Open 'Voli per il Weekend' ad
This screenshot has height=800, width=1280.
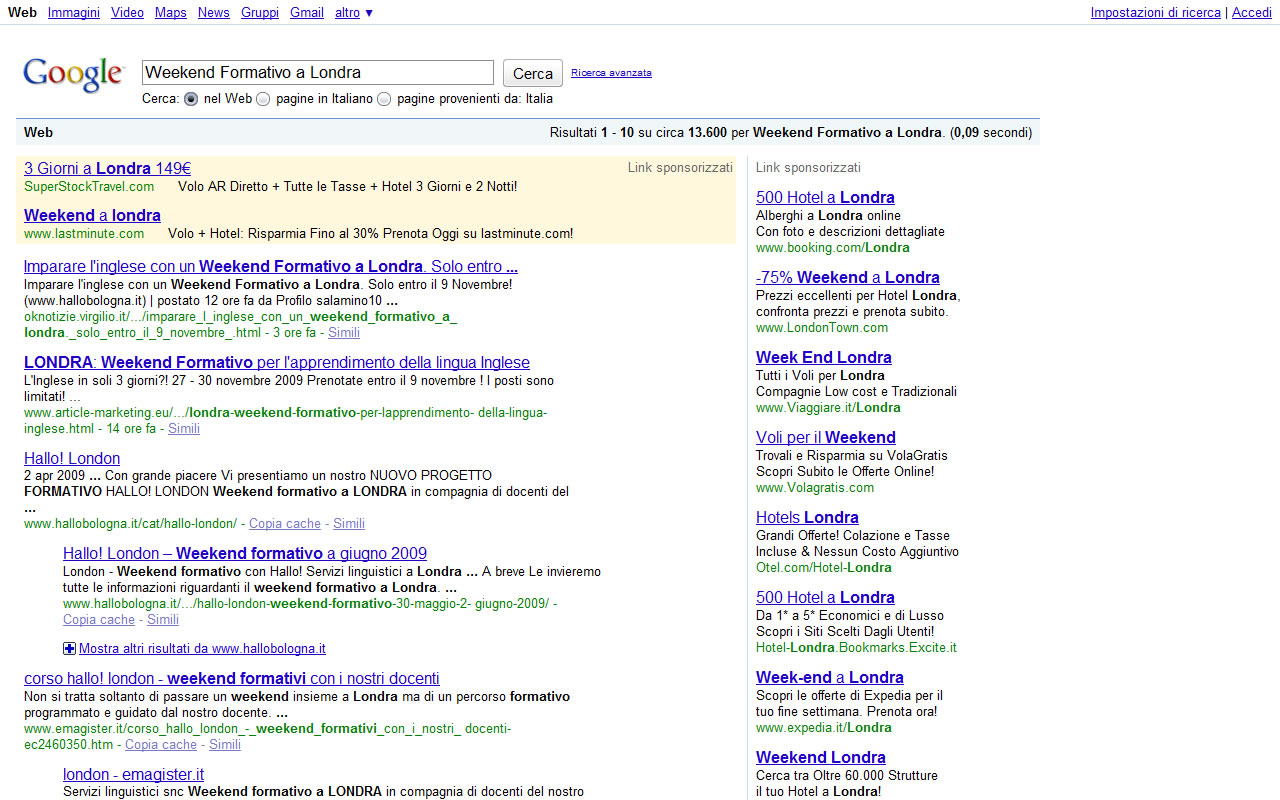pos(826,437)
